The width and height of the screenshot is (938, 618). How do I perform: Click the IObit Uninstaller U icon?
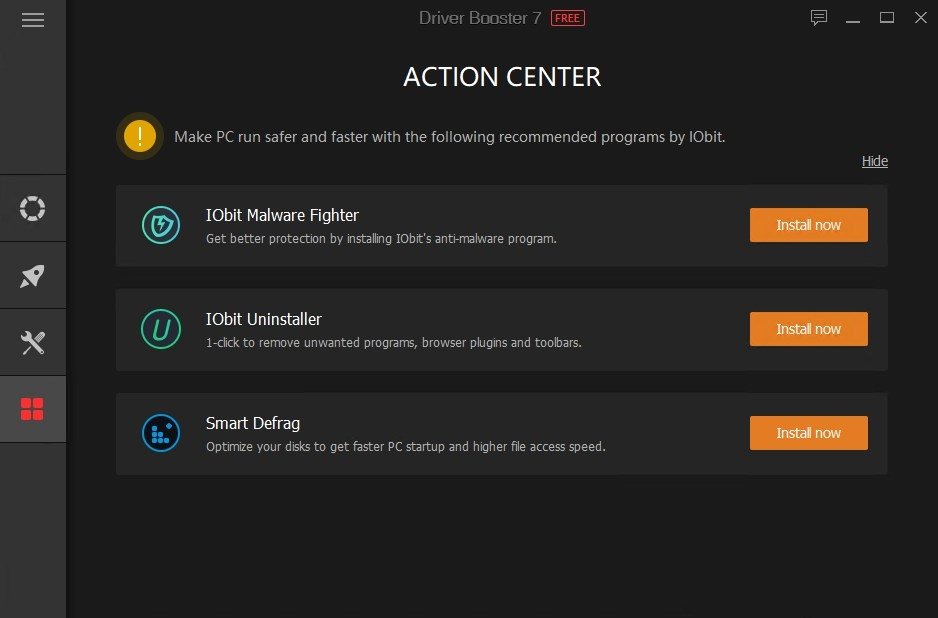coord(161,329)
